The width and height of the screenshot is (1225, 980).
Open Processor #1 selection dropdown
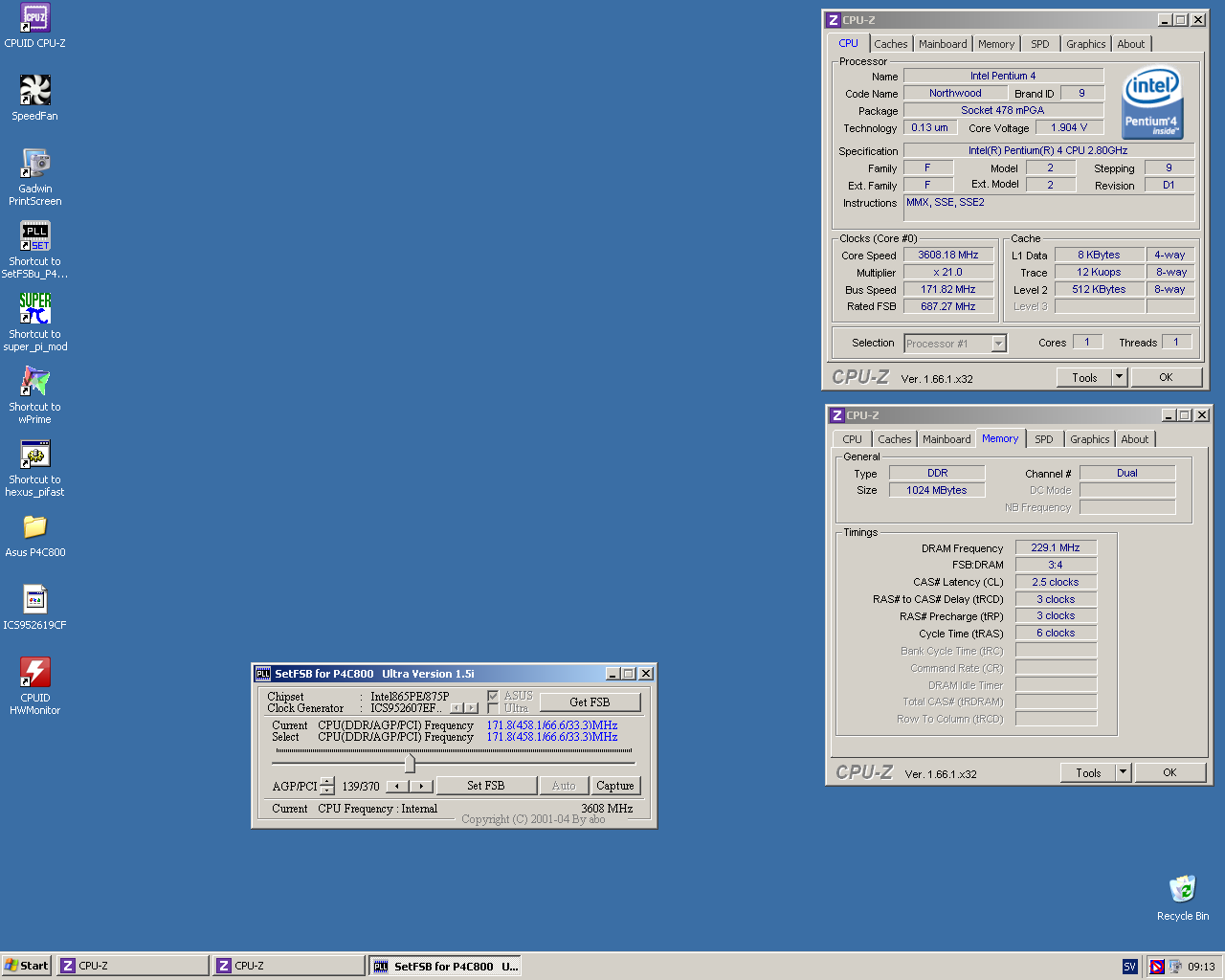(999, 344)
